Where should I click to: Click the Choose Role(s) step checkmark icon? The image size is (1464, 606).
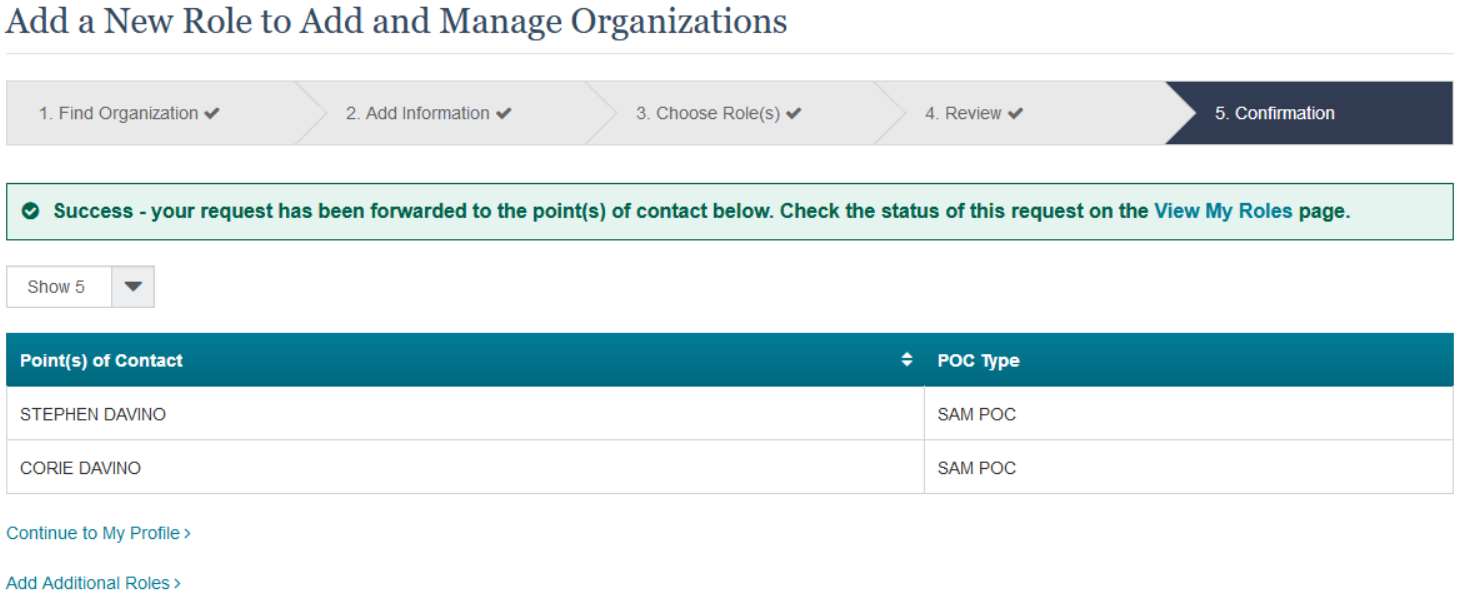click(x=794, y=114)
